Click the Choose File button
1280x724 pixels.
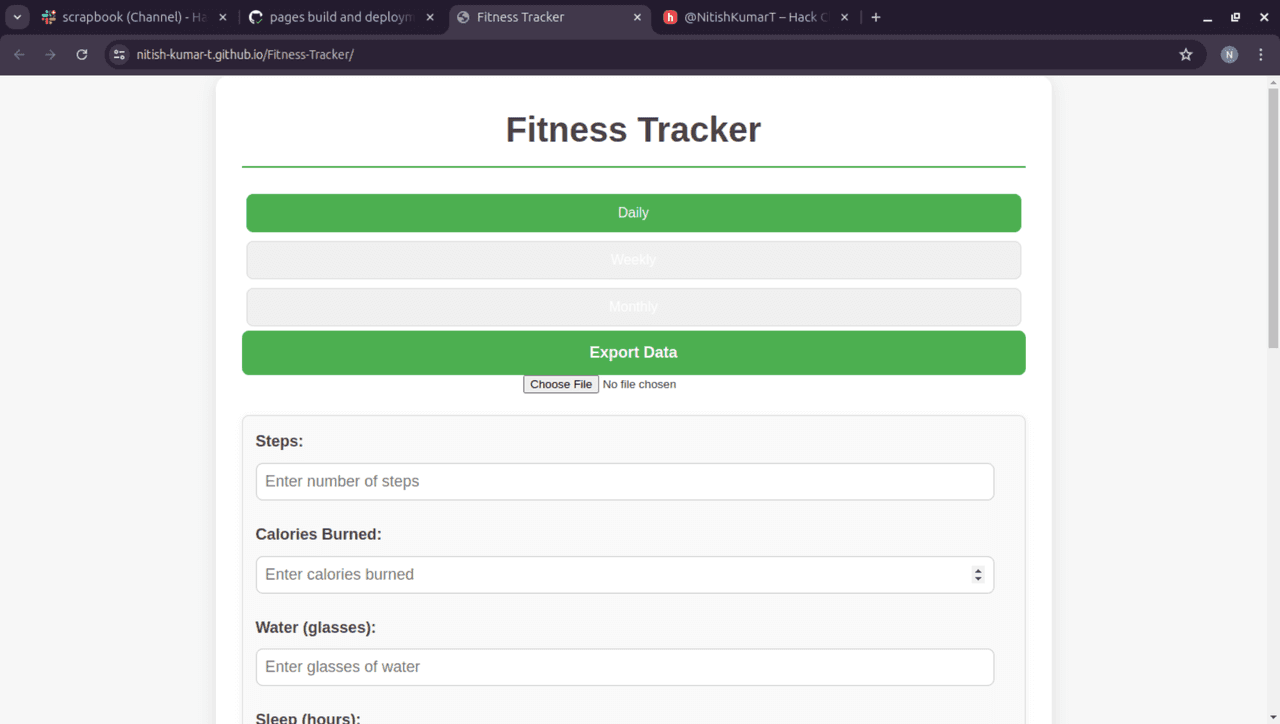click(x=561, y=385)
